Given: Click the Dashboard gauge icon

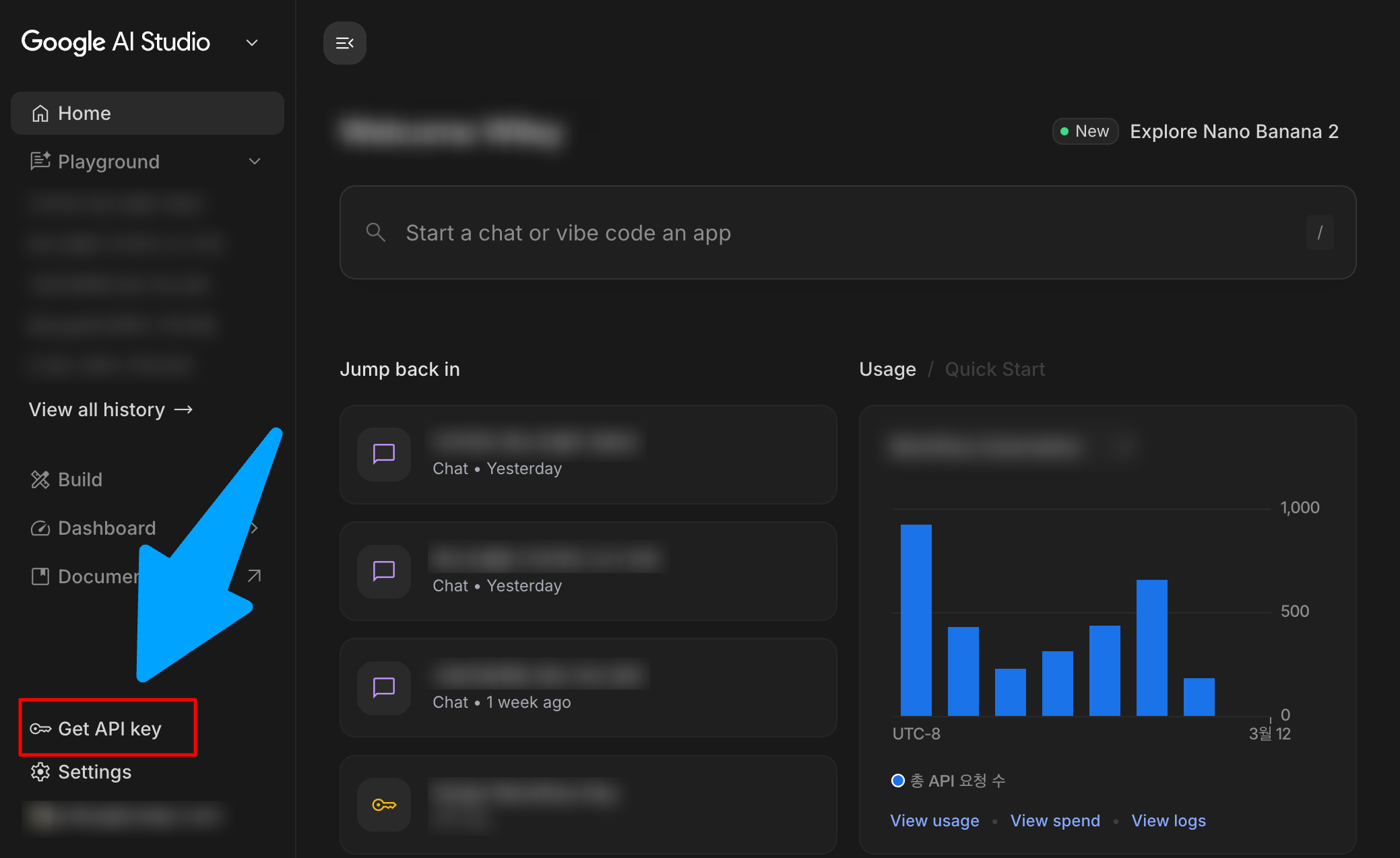Looking at the screenshot, I should [40, 528].
